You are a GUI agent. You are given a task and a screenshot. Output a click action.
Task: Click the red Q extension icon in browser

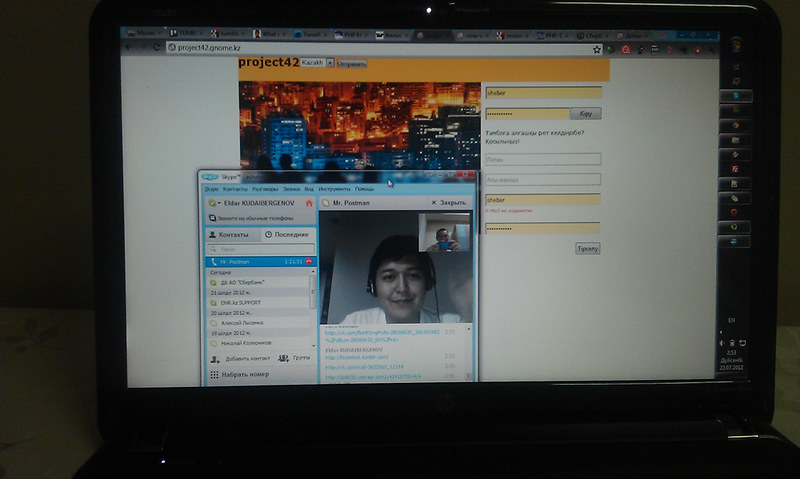(x=626, y=49)
